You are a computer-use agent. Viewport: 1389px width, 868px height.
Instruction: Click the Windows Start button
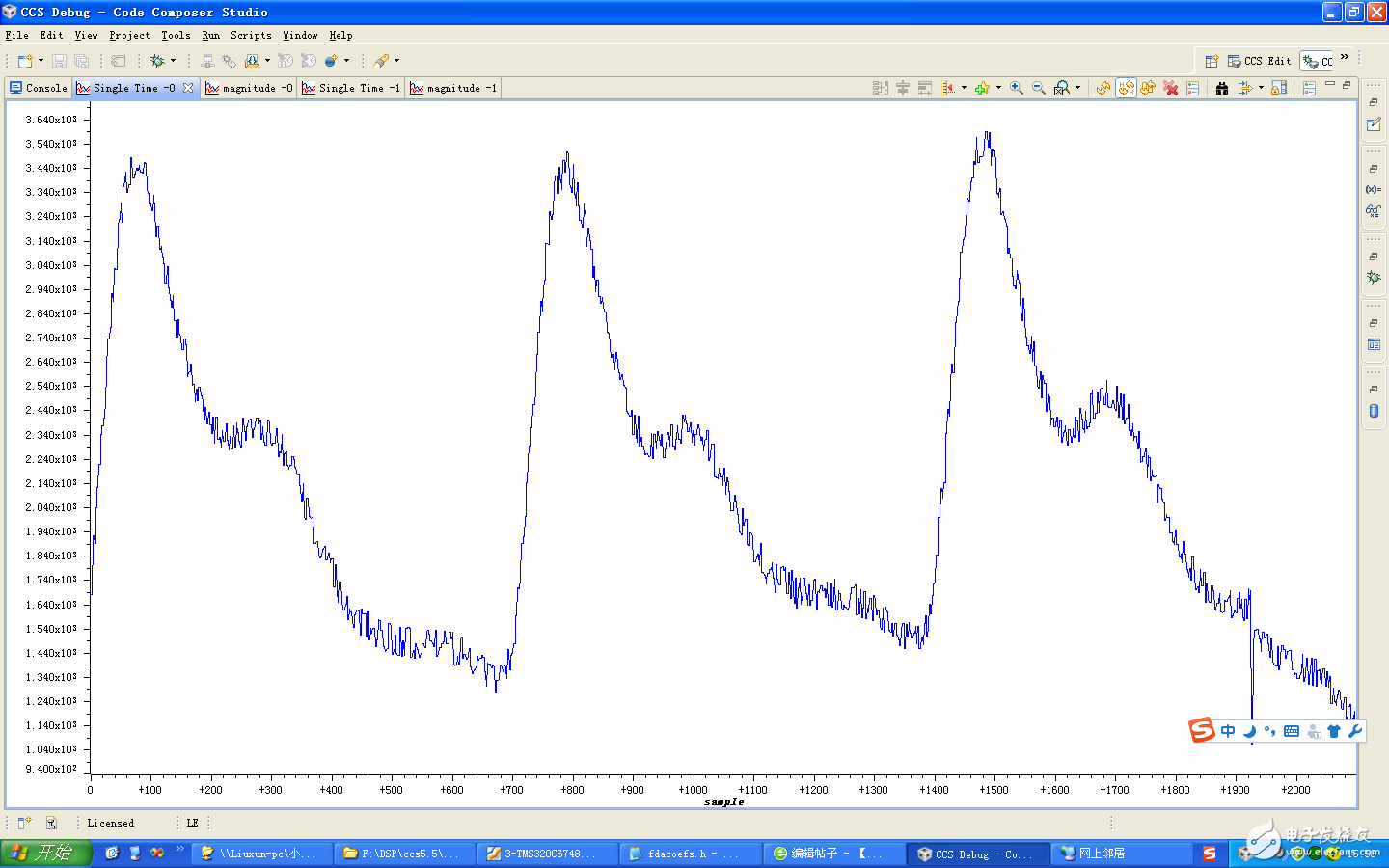tap(45, 853)
